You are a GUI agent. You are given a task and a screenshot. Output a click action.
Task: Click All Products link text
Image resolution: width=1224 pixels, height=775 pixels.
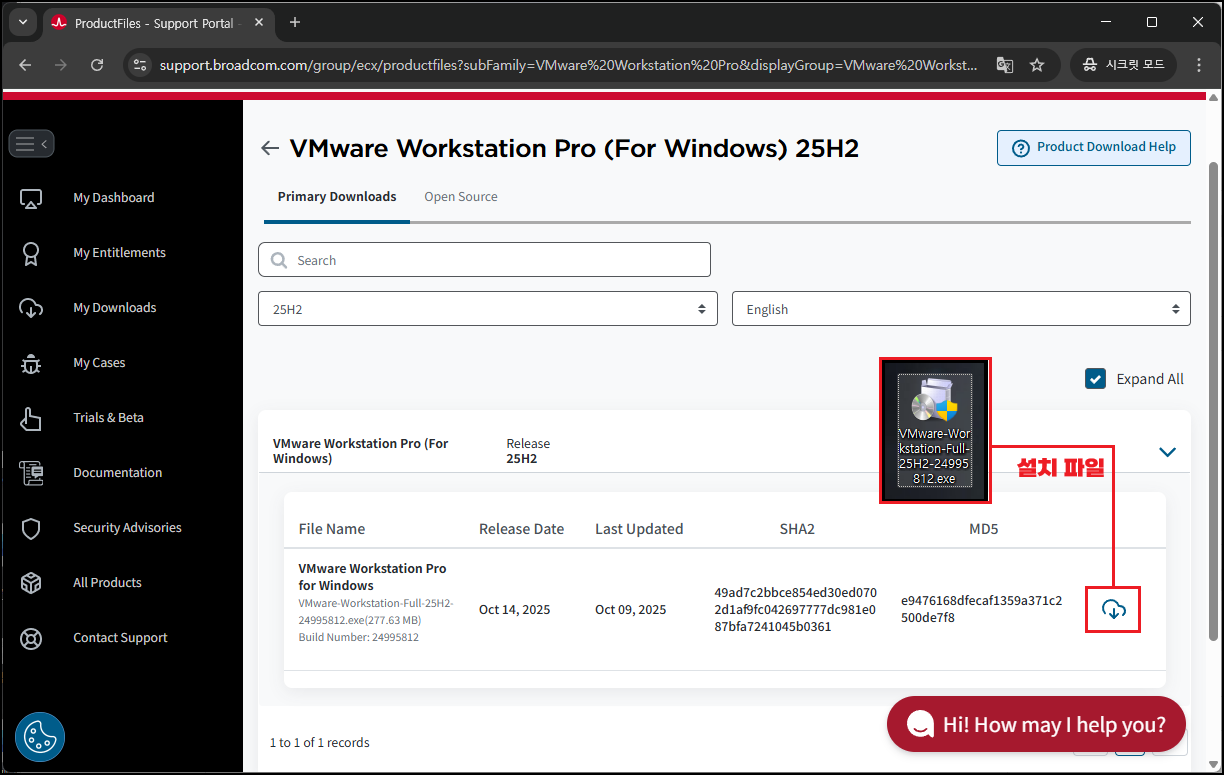coord(107,583)
